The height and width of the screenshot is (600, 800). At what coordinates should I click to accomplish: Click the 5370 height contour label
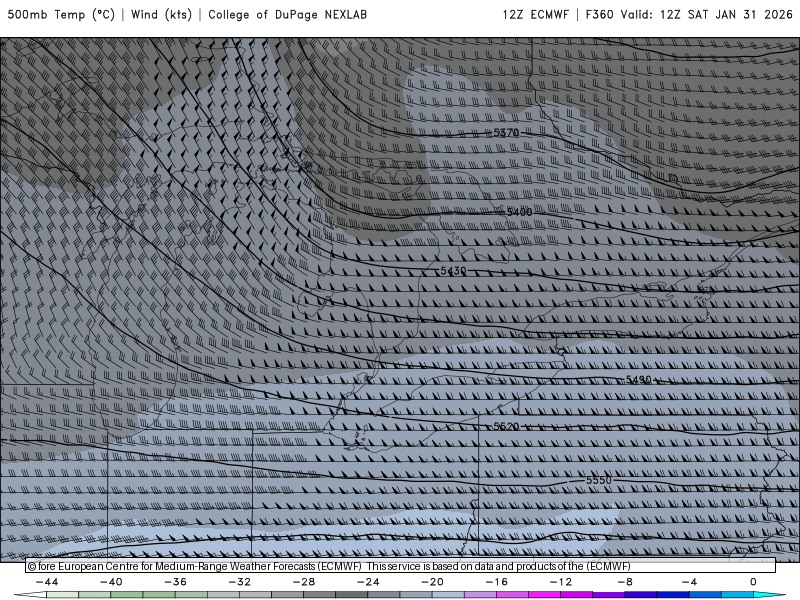coord(506,133)
